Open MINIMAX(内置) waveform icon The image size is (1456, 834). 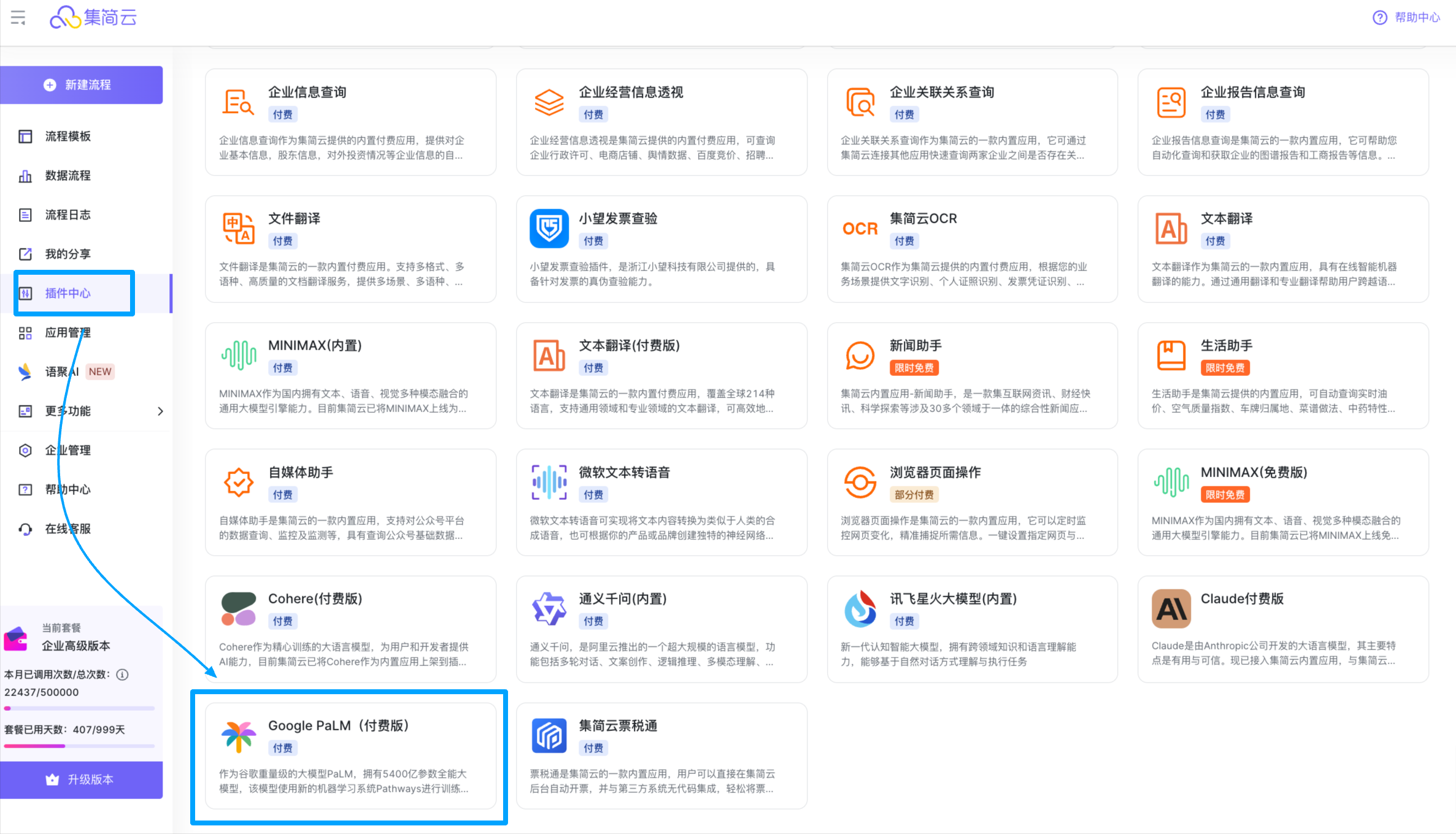tap(238, 356)
